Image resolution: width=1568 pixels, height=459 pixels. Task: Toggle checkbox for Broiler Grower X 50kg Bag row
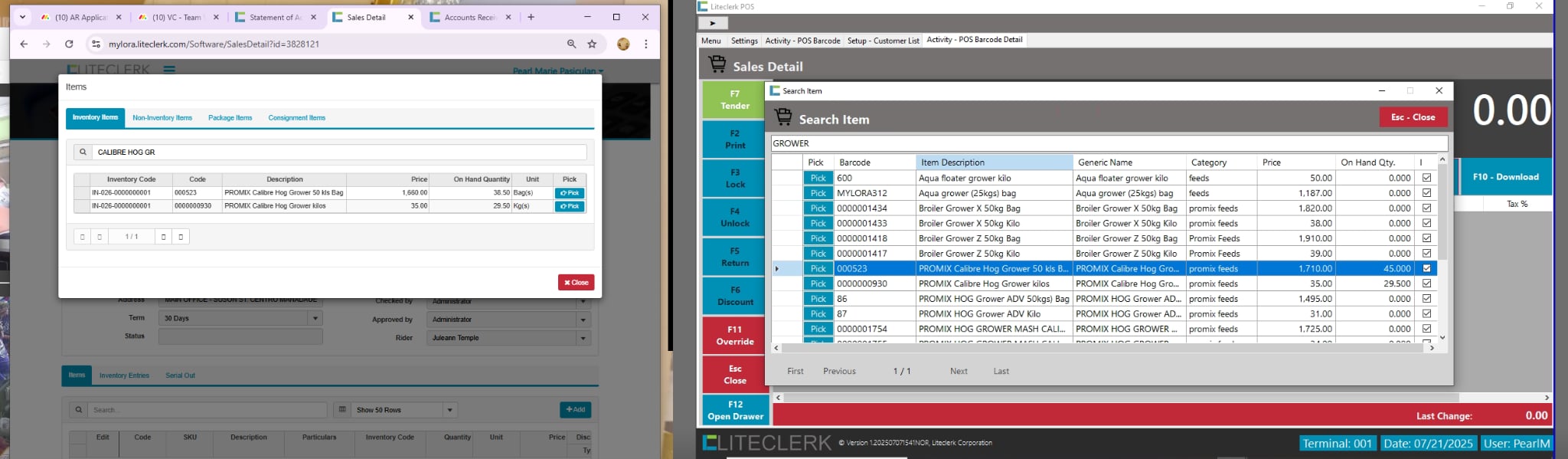[1426, 208]
